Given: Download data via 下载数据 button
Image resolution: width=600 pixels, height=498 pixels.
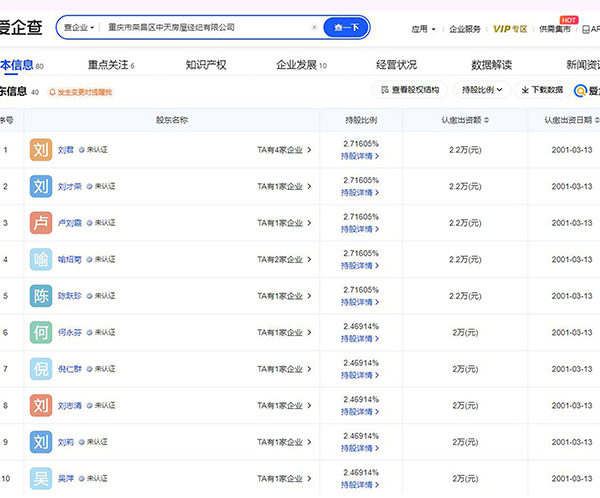Looking at the screenshot, I should (x=541, y=90).
